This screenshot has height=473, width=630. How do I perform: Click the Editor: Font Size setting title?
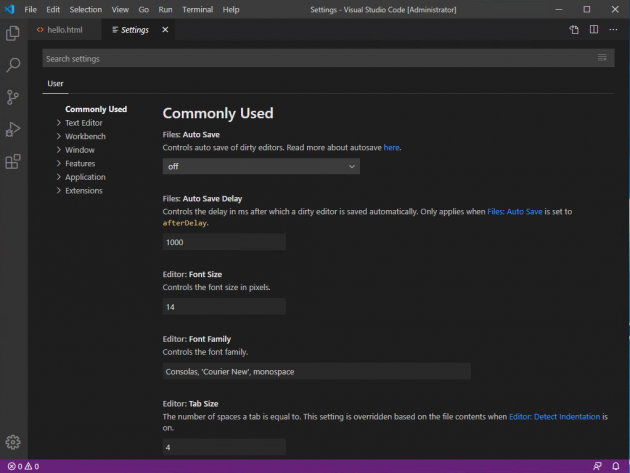click(192, 274)
